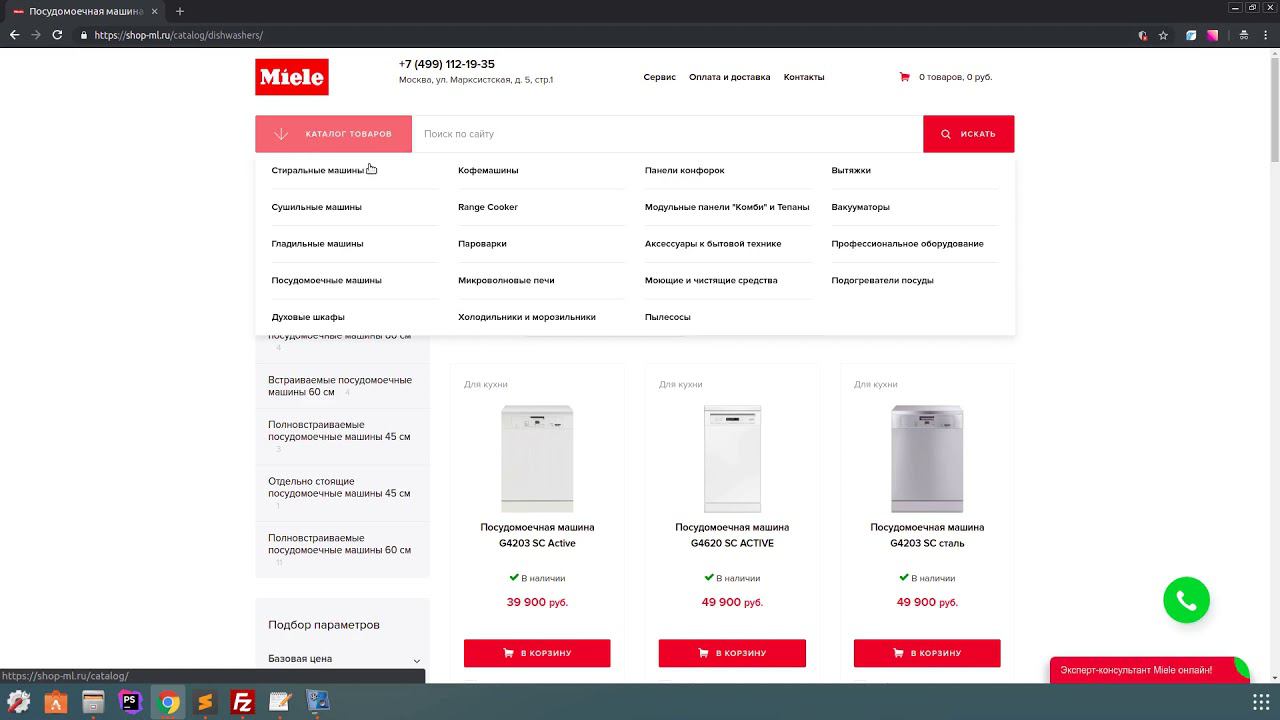This screenshot has width=1280, height=720.
Task: Open a new browser tab
Action: pyautogui.click(x=180, y=11)
